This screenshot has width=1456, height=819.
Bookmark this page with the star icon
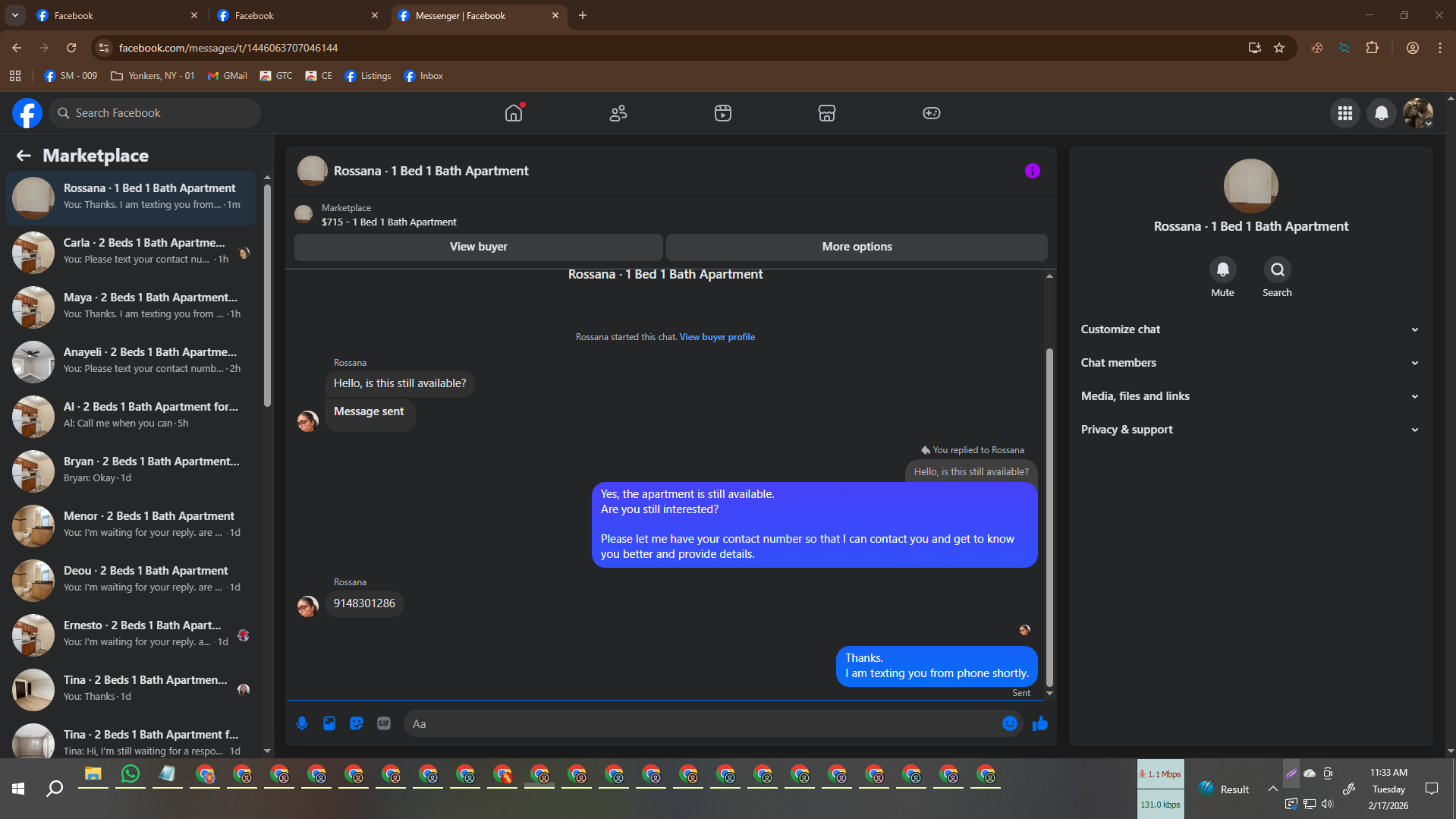coord(1279,48)
